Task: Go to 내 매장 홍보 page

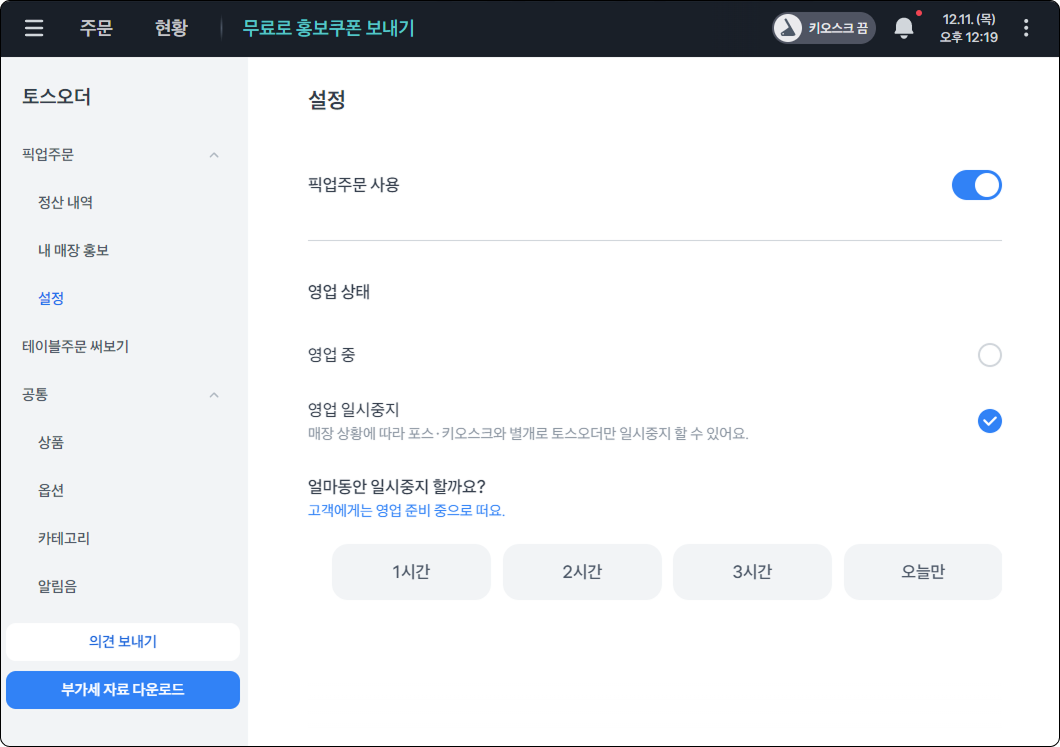Action: [73, 251]
